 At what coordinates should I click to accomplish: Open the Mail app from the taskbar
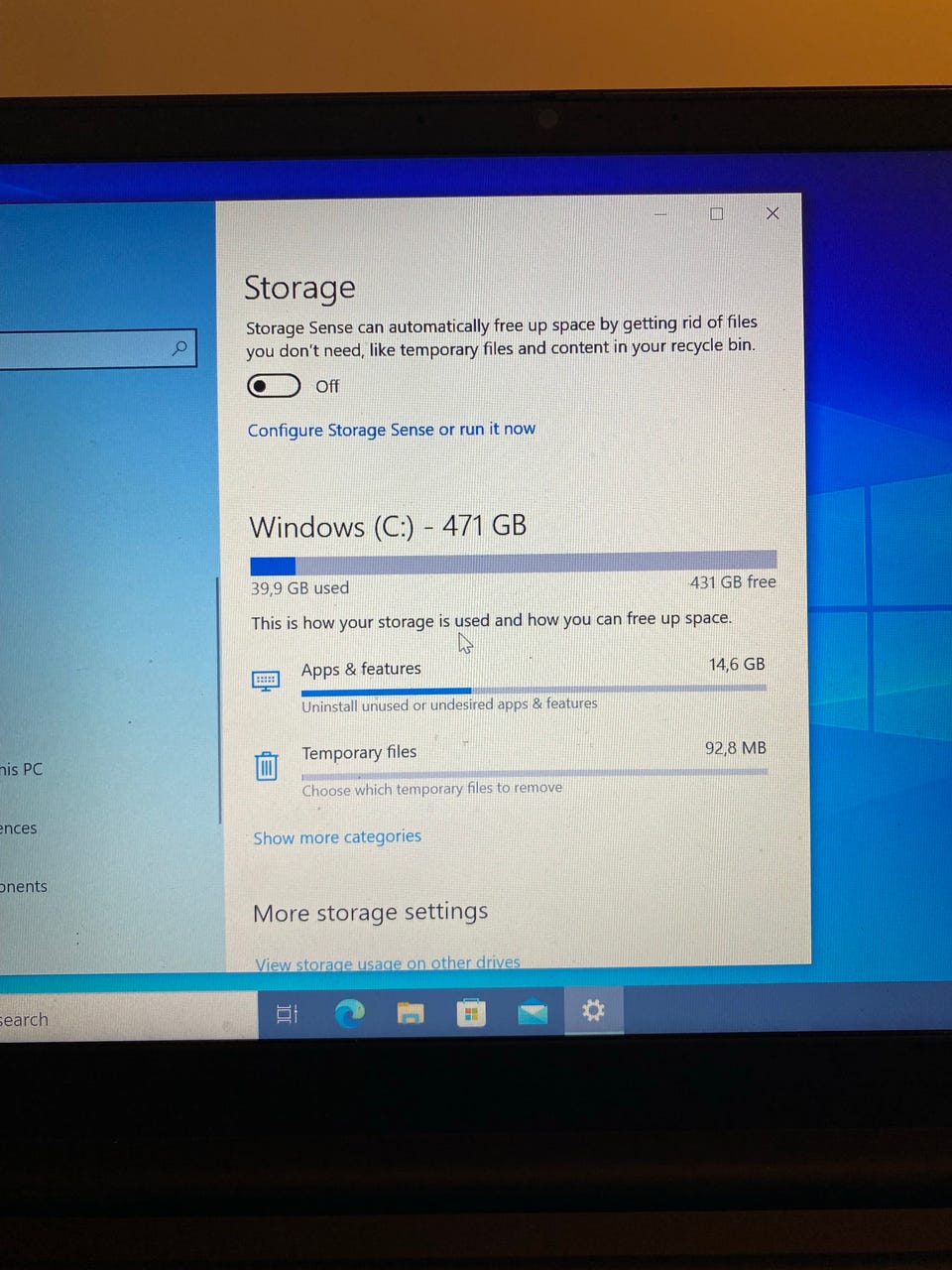point(533,1012)
